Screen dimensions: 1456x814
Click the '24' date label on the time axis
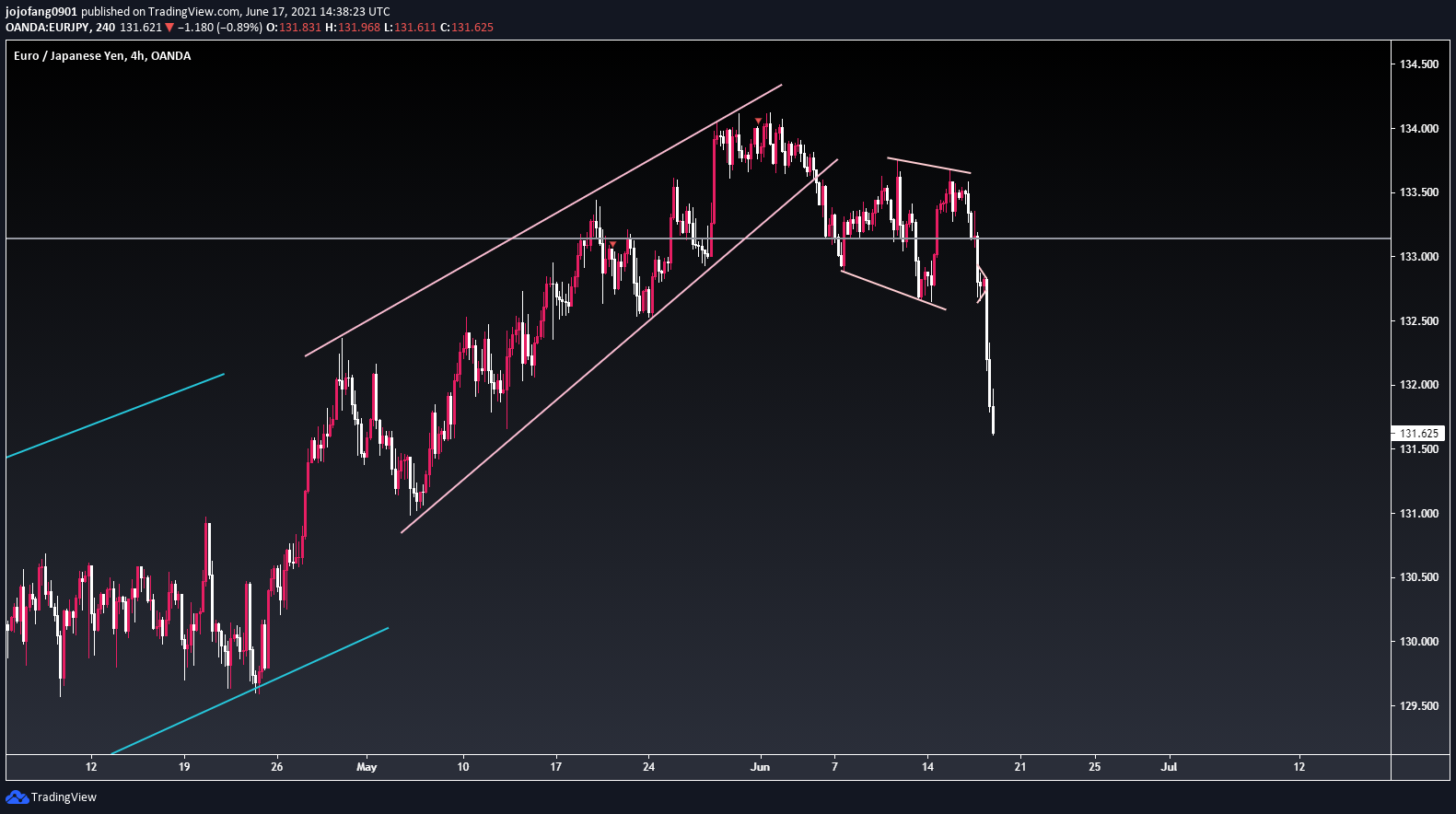tap(649, 767)
